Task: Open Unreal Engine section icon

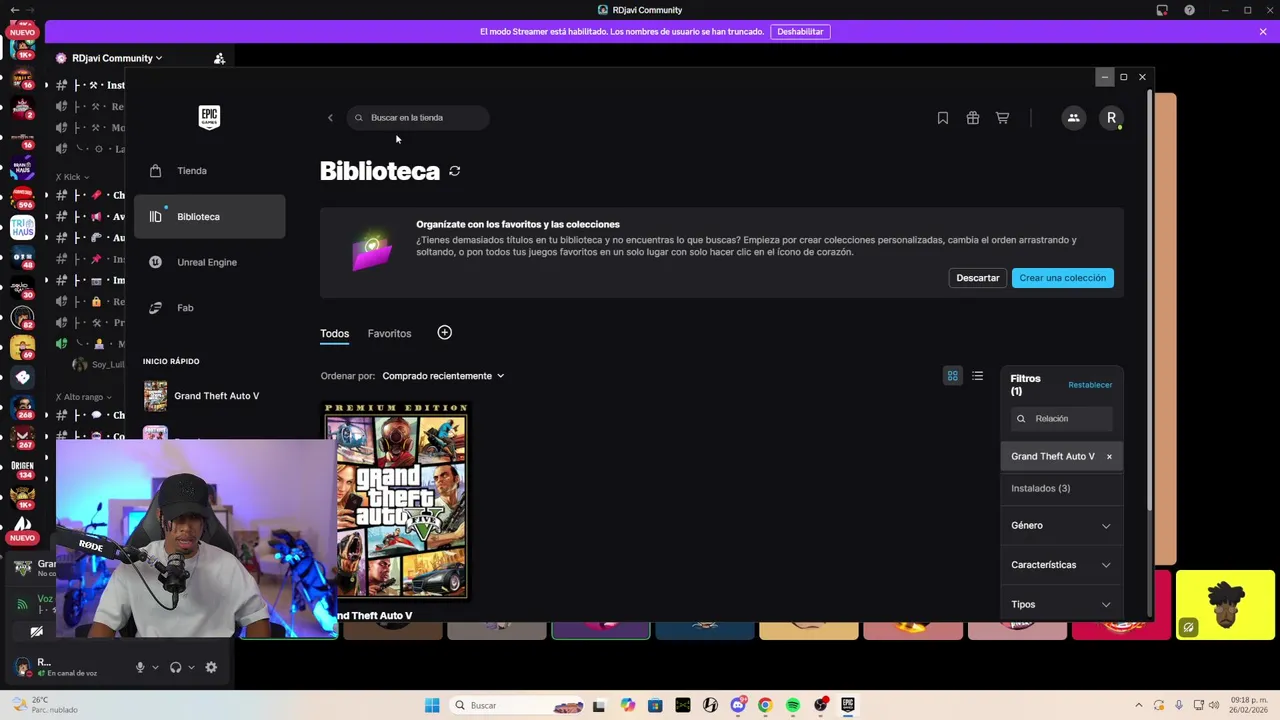Action: click(155, 262)
